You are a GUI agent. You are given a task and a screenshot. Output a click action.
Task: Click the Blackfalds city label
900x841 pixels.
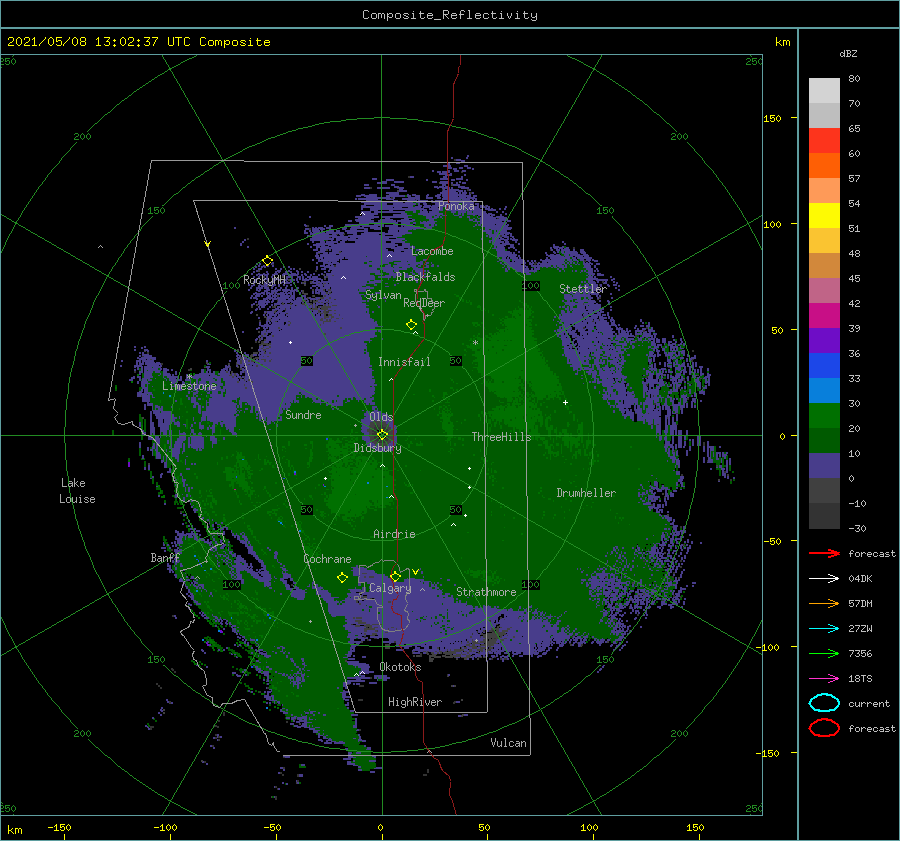pos(425,277)
